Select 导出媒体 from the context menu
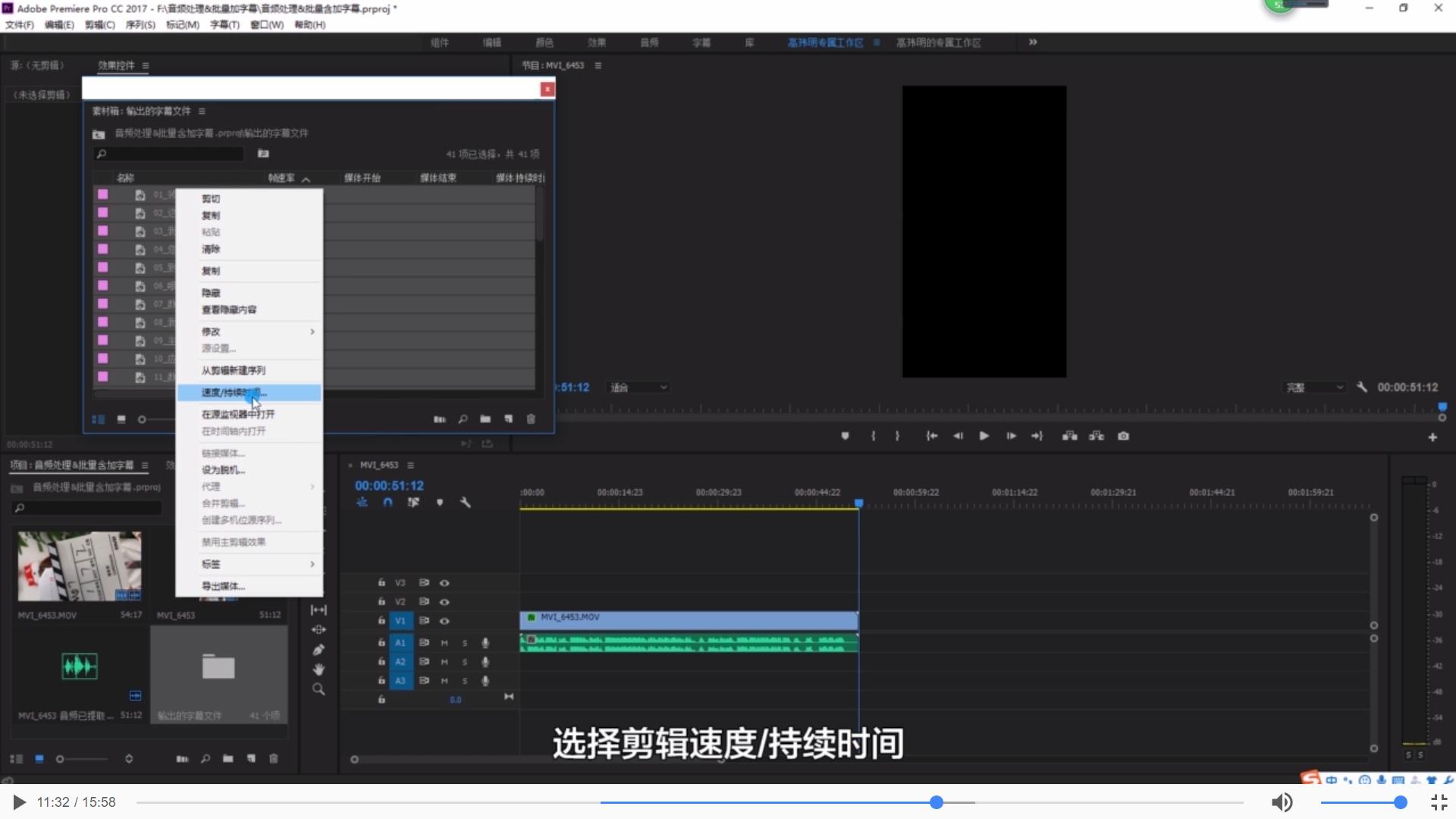Viewport: 1456px width, 819px height. pos(224,585)
